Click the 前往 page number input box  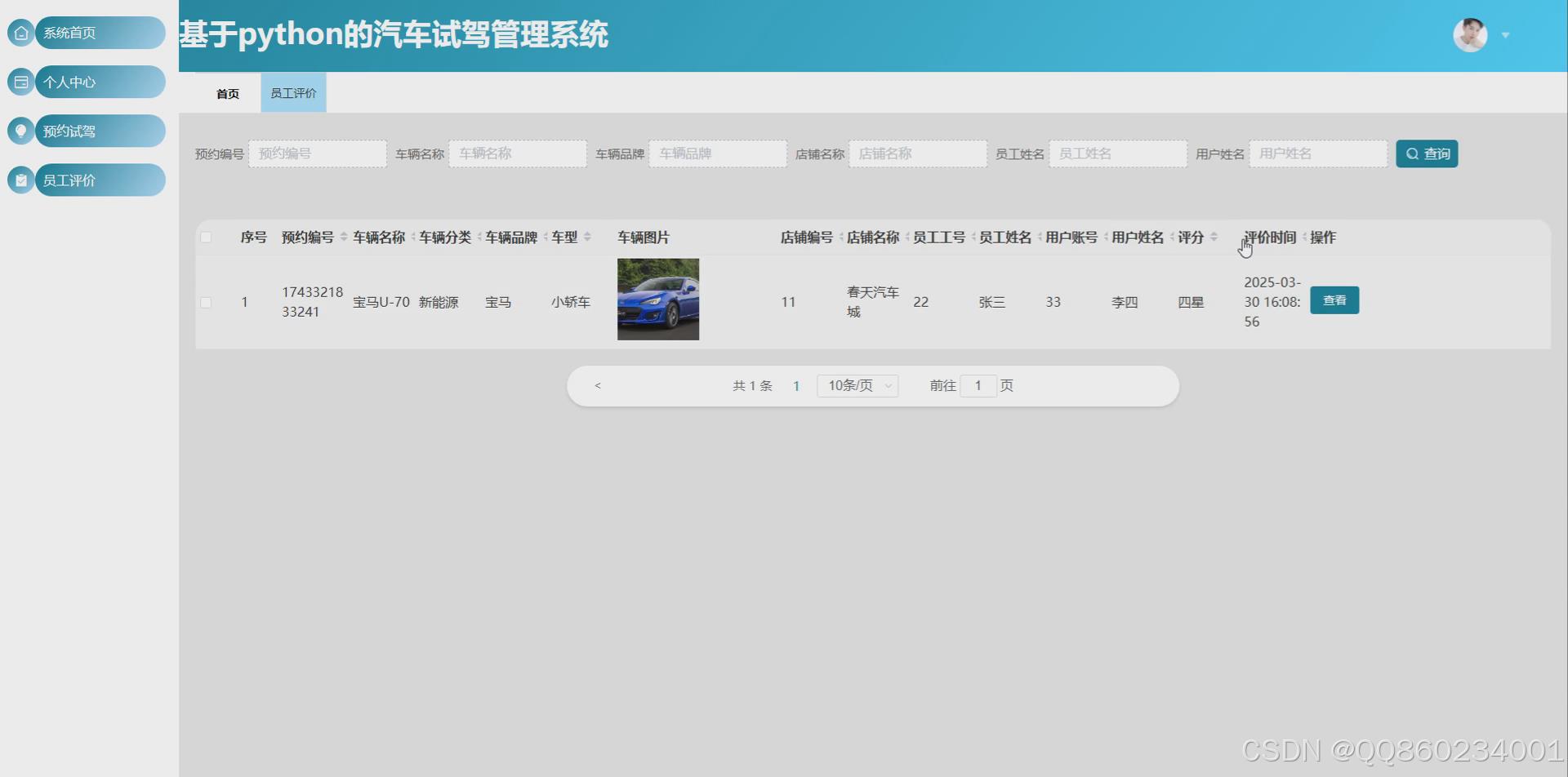978,385
